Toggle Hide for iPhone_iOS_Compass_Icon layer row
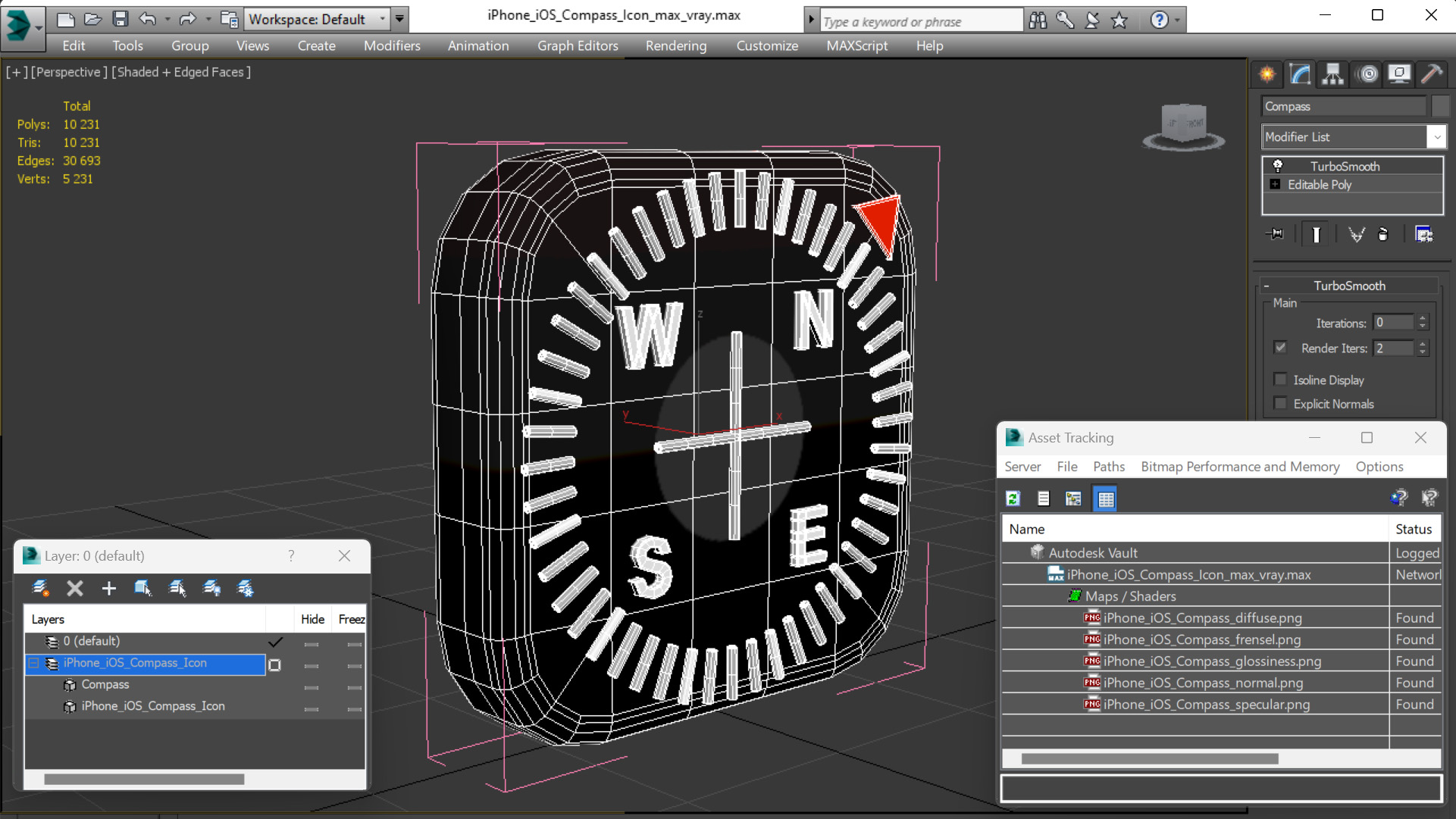The width and height of the screenshot is (1456, 819). point(312,666)
